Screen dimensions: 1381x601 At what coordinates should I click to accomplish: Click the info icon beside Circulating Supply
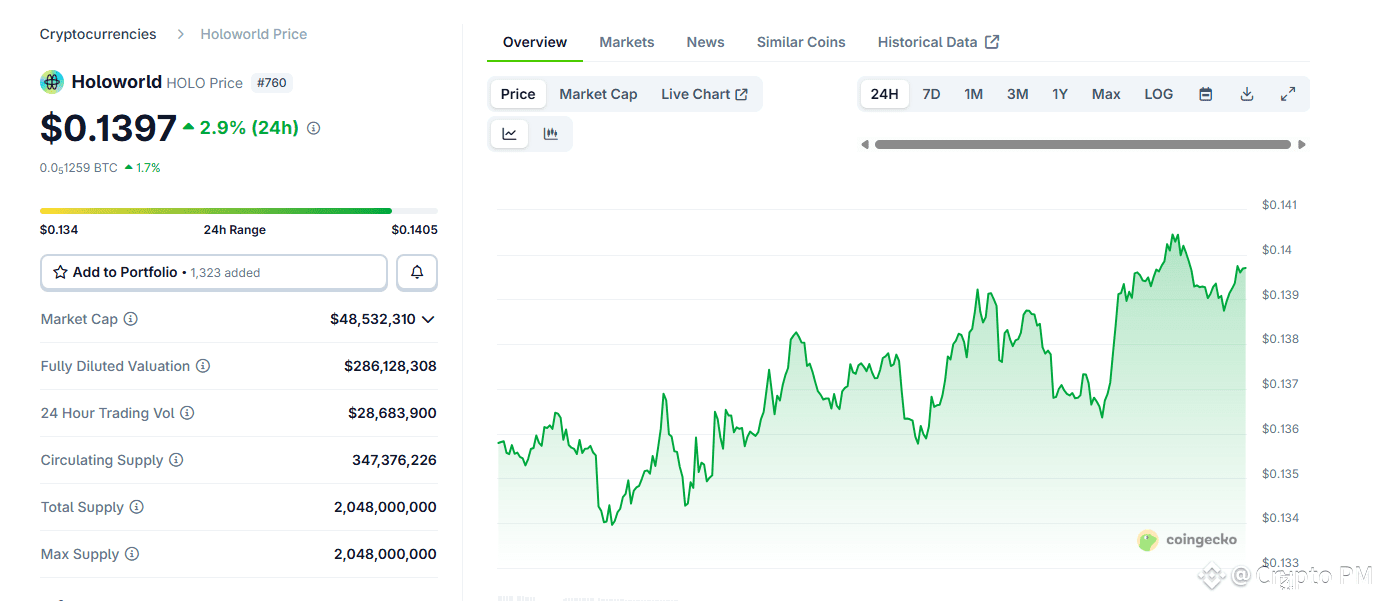click(x=176, y=460)
